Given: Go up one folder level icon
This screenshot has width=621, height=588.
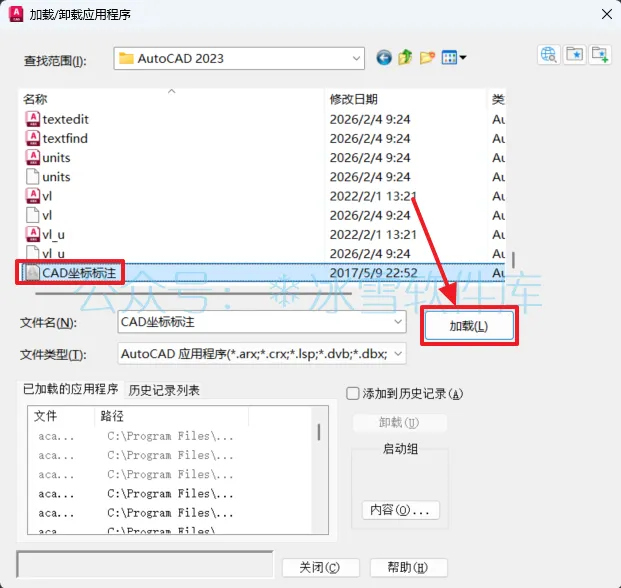Looking at the screenshot, I should (405, 58).
